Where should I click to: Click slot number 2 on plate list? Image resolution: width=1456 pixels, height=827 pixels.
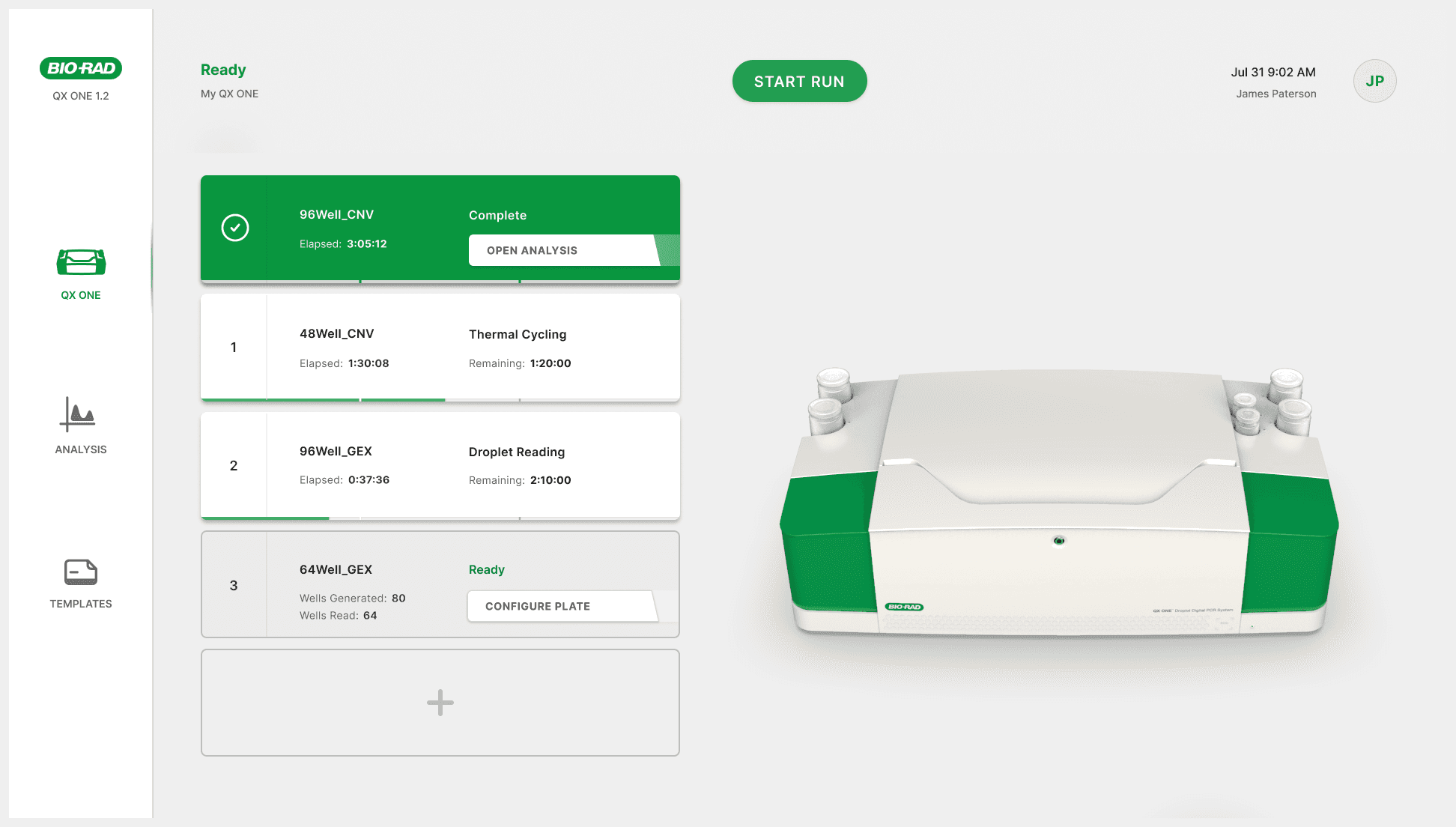(x=234, y=466)
